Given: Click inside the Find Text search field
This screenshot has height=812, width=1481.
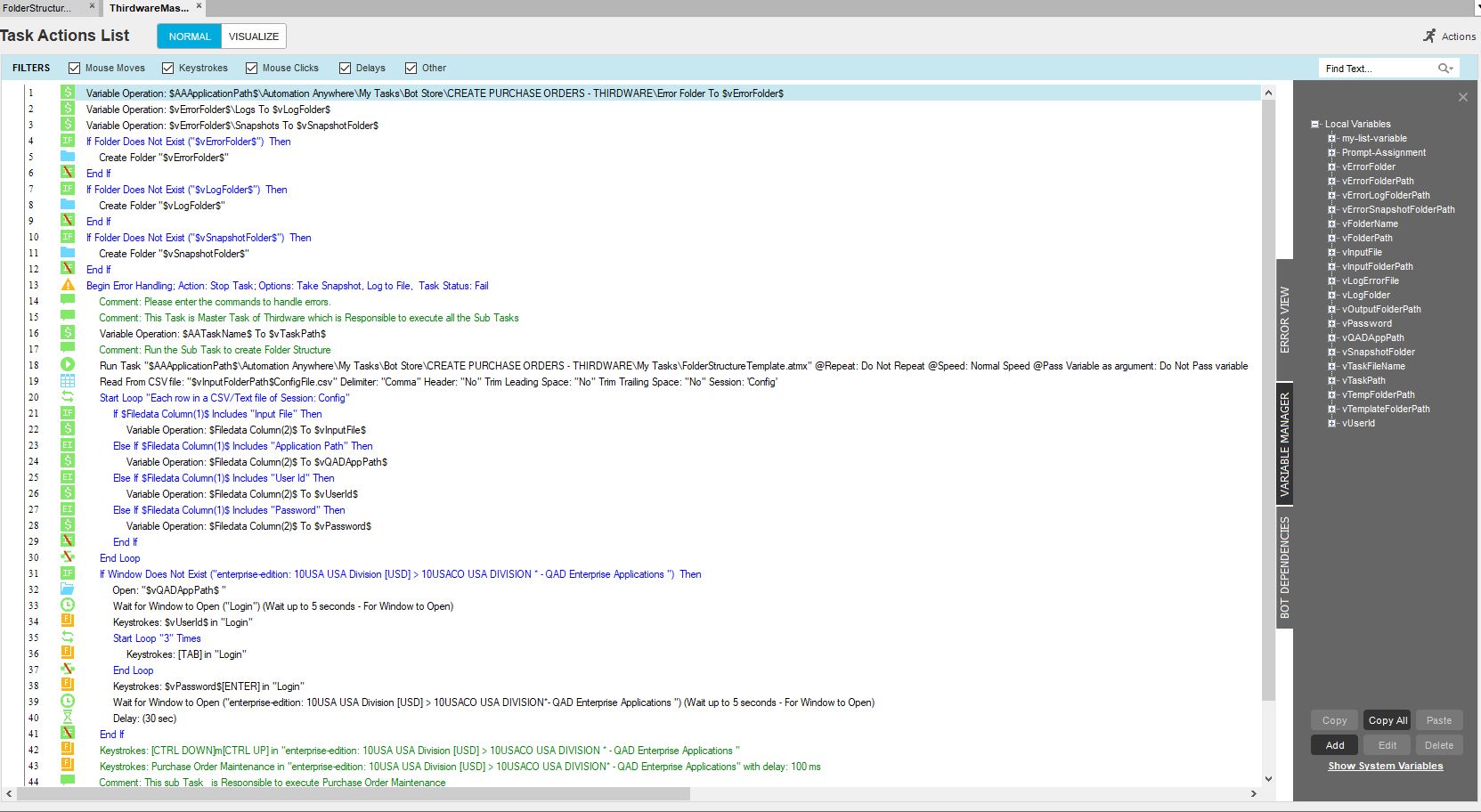Looking at the screenshot, I should point(1376,69).
